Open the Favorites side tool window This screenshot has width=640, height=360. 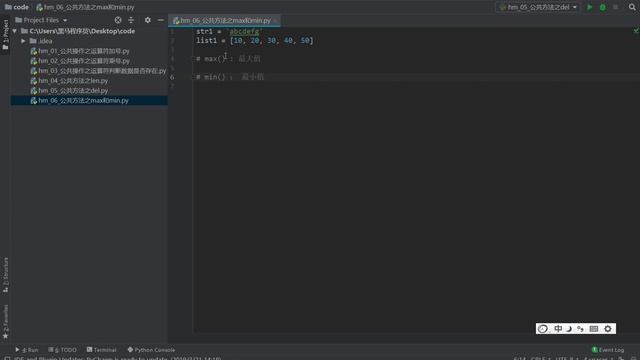(x=5, y=322)
